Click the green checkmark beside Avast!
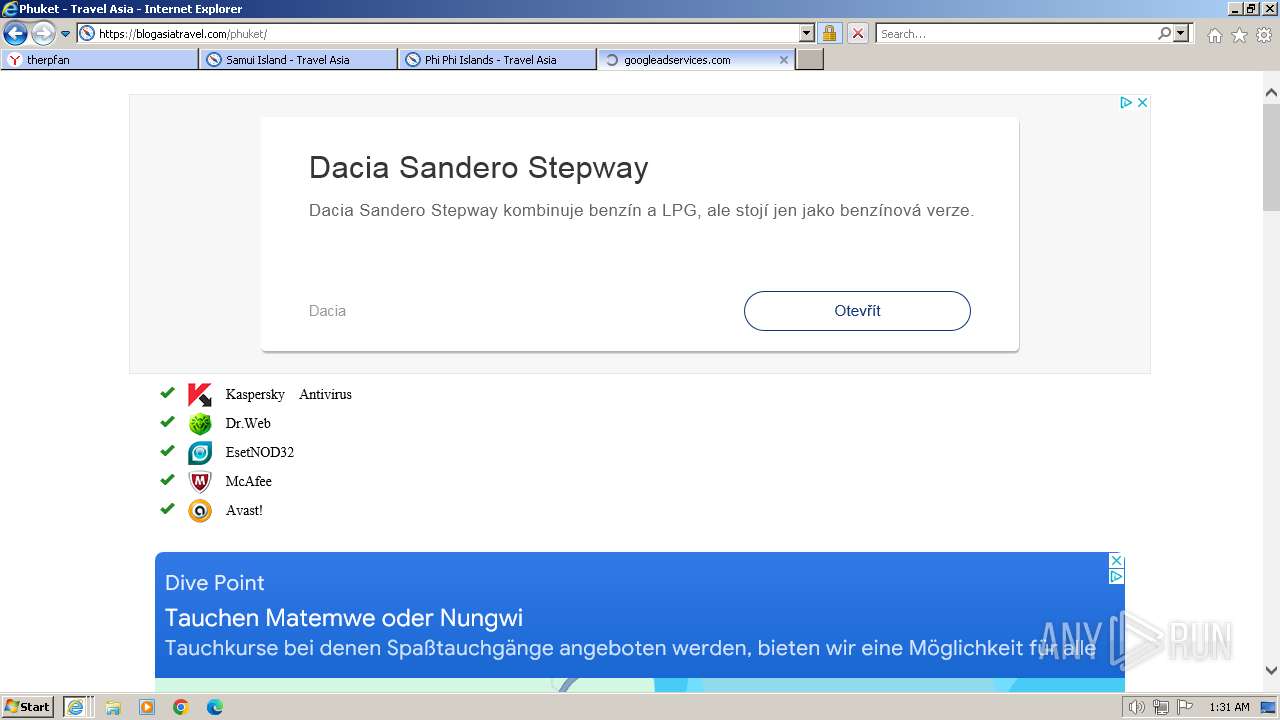Viewport: 1280px width, 720px height. pyautogui.click(x=167, y=509)
